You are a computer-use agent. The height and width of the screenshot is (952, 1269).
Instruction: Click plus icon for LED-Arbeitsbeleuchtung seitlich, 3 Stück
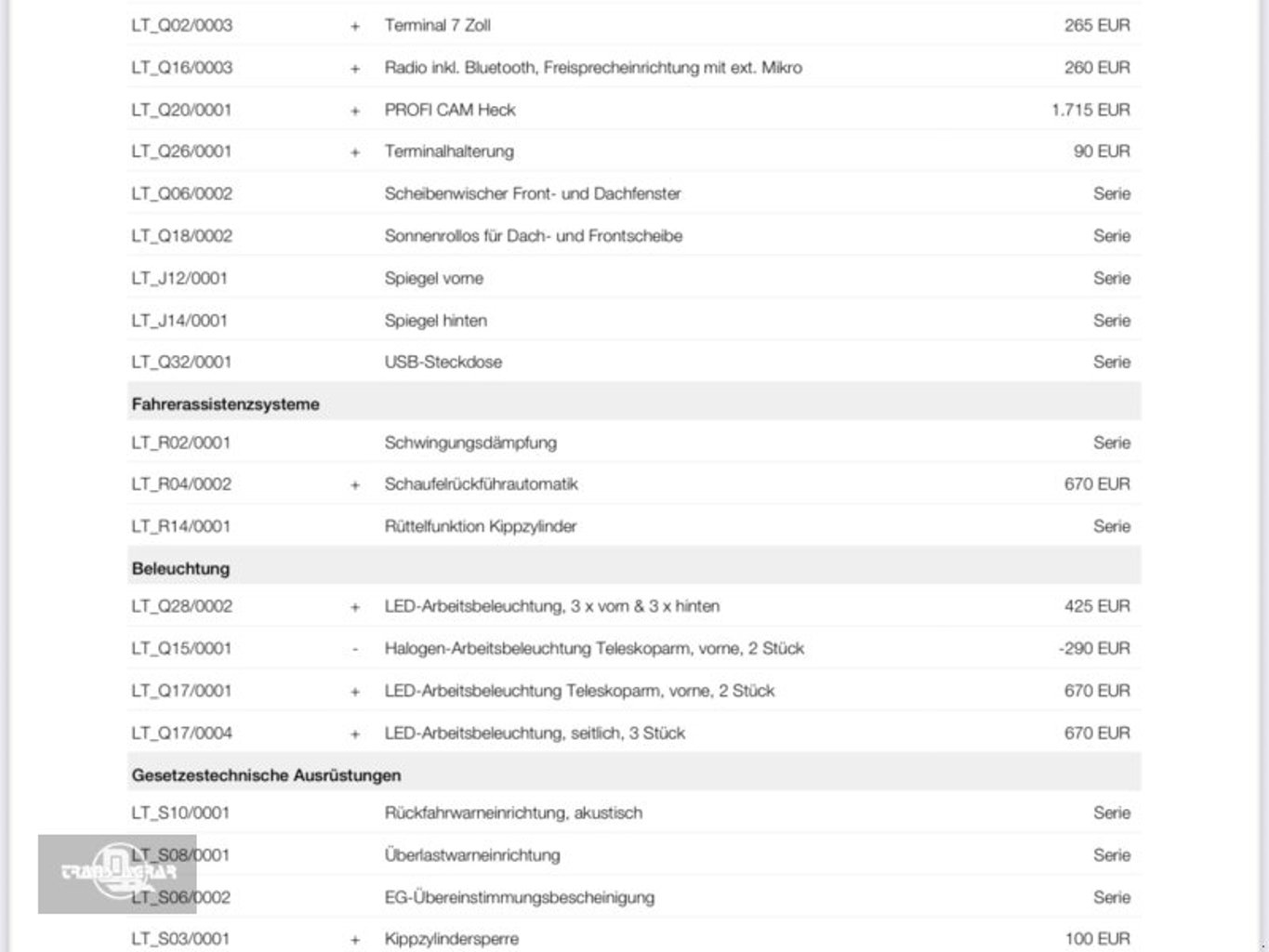click(355, 734)
